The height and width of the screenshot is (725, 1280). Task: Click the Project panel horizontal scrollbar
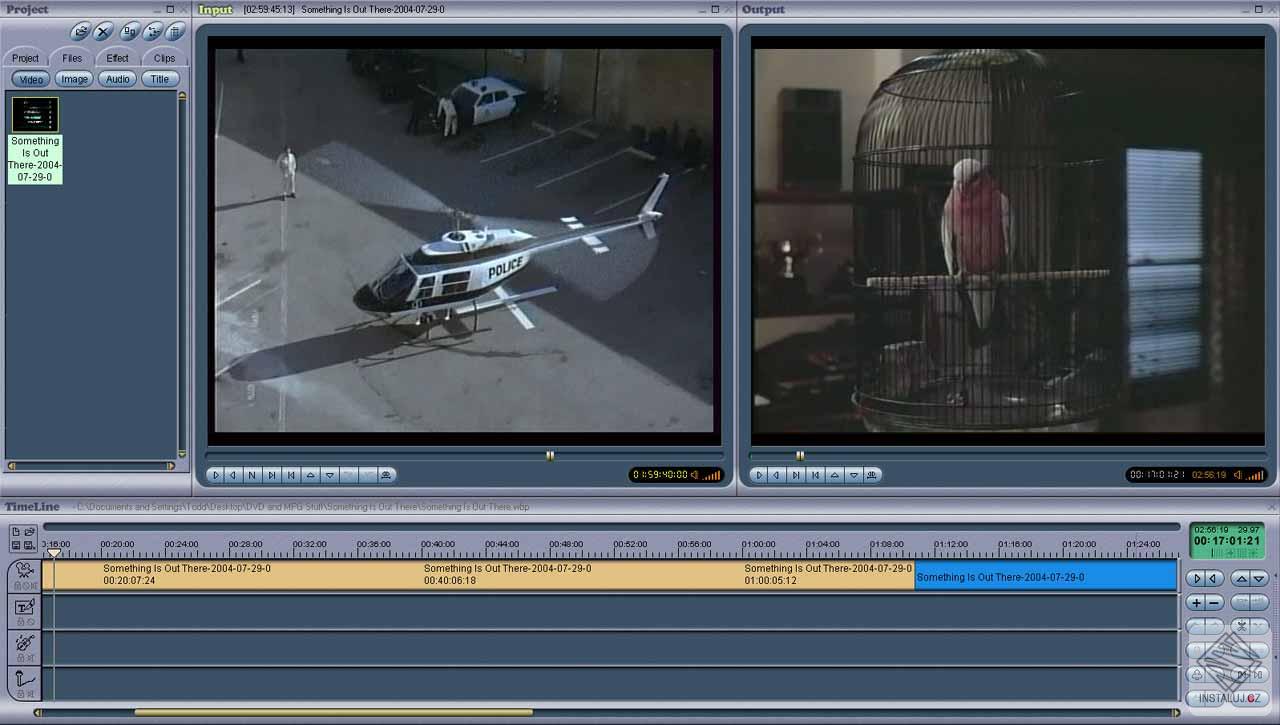(91, 466)
